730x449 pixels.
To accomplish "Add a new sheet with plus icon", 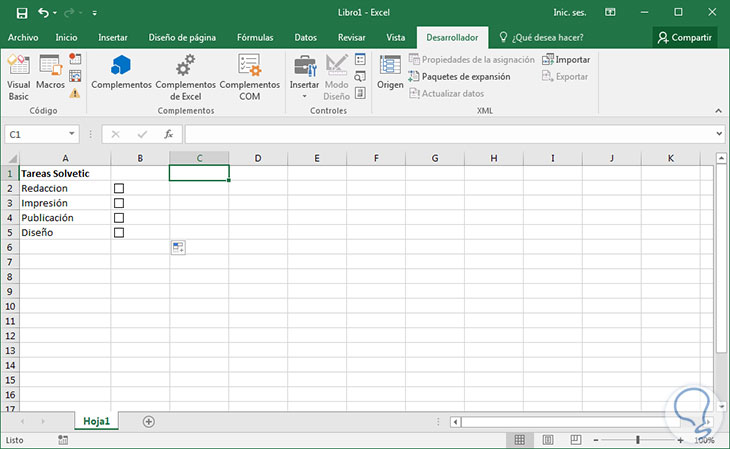I will tap(149, 422).
